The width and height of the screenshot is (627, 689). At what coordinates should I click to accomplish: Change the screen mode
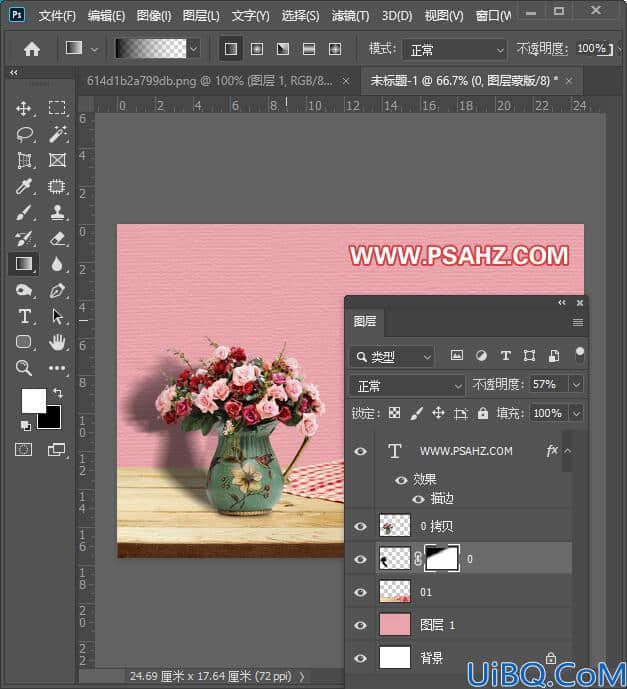pos(56,450)
